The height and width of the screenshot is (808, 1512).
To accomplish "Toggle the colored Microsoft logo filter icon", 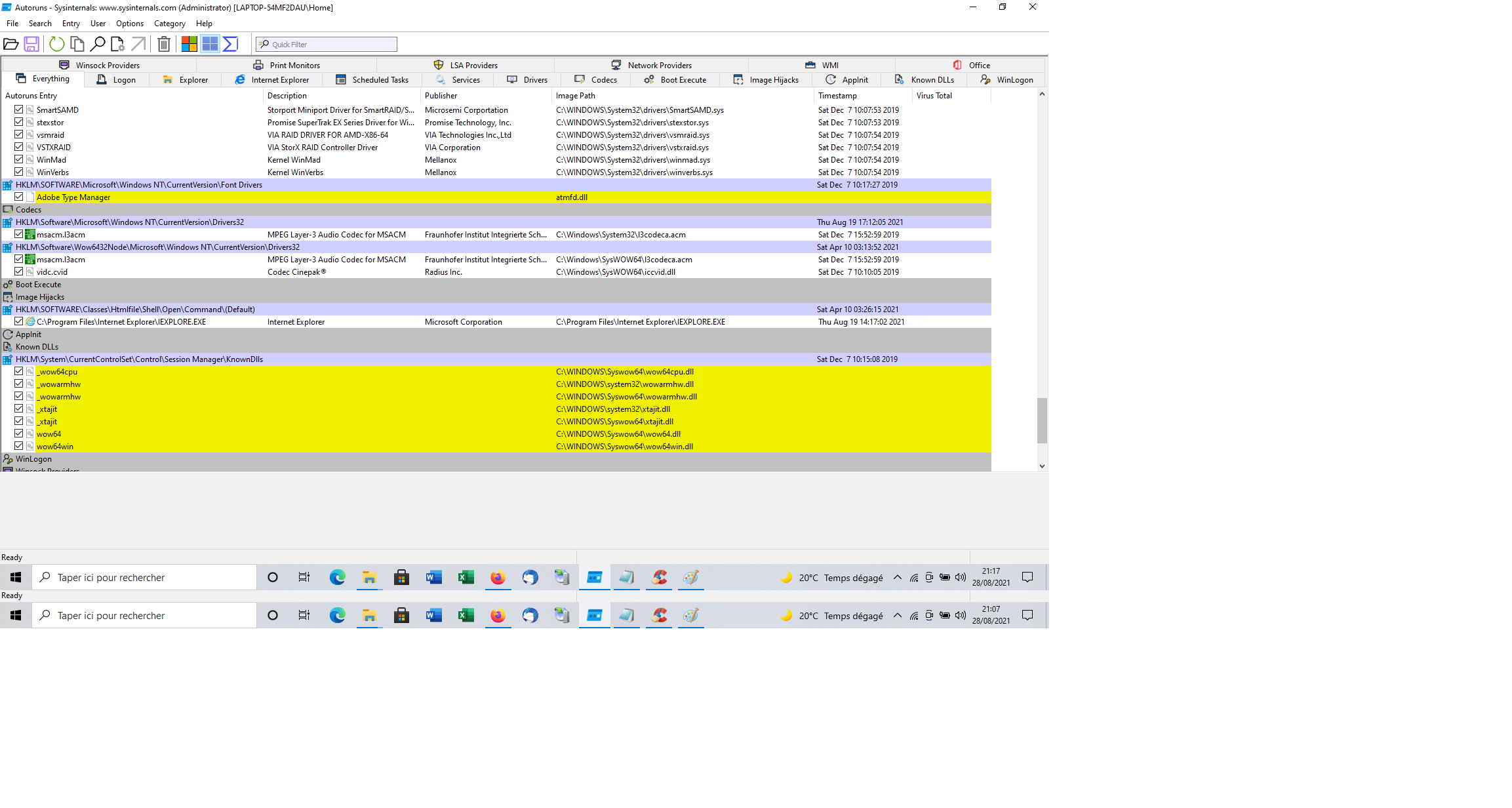I will (x=189, y=44).
